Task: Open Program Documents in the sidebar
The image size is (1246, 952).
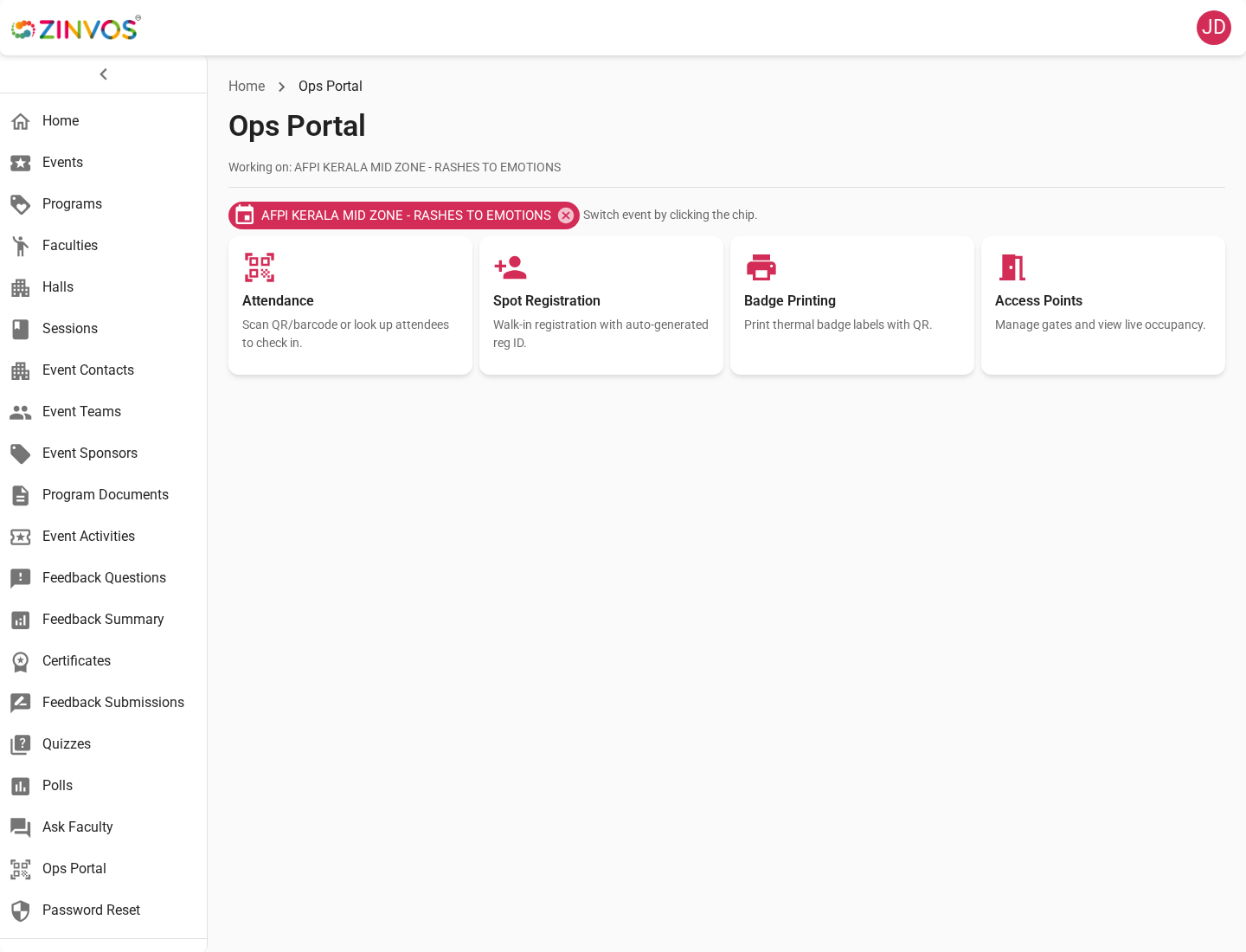Action: coord(104,495)
